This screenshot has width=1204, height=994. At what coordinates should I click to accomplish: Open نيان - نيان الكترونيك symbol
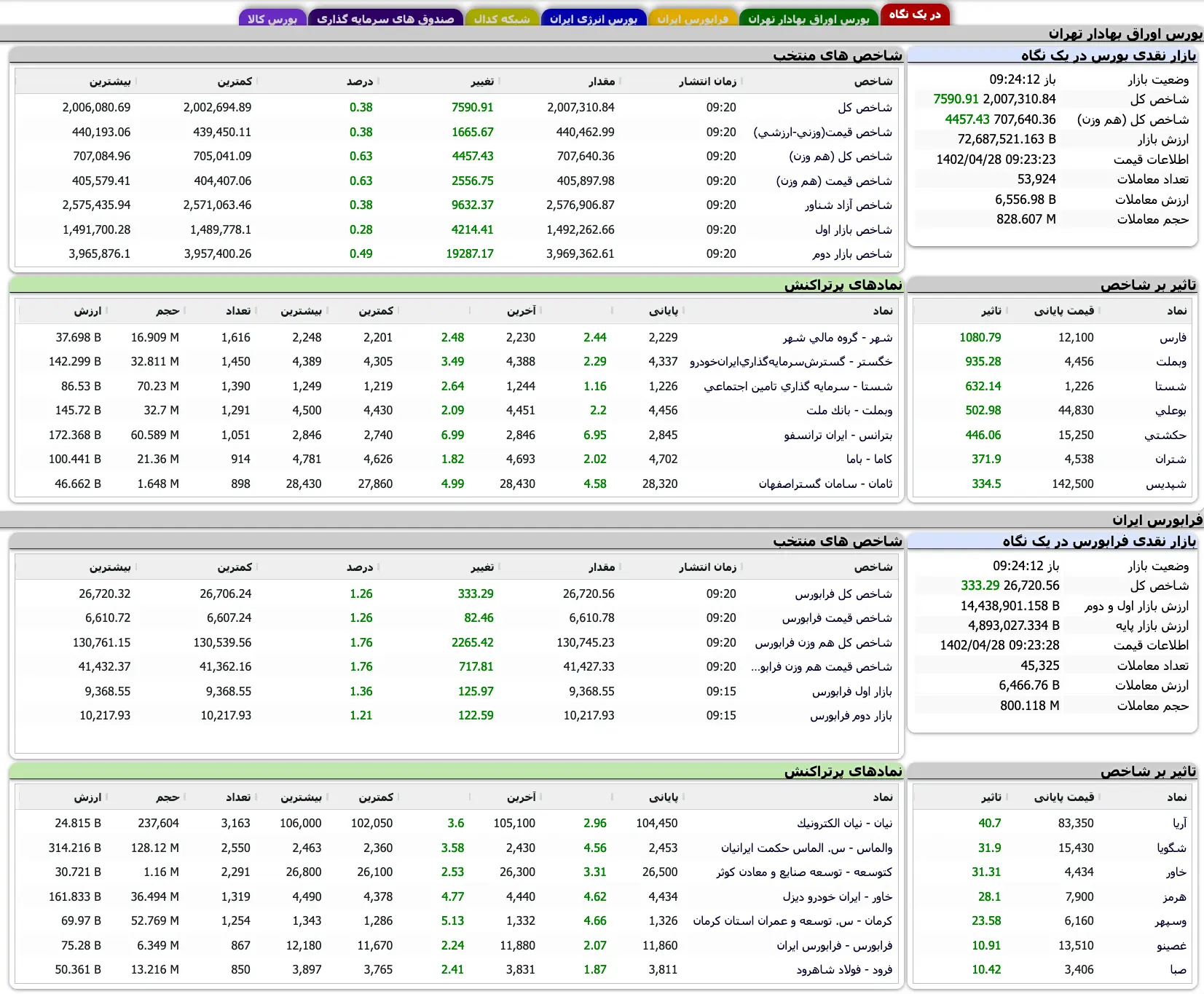click(x=844, y=823)
